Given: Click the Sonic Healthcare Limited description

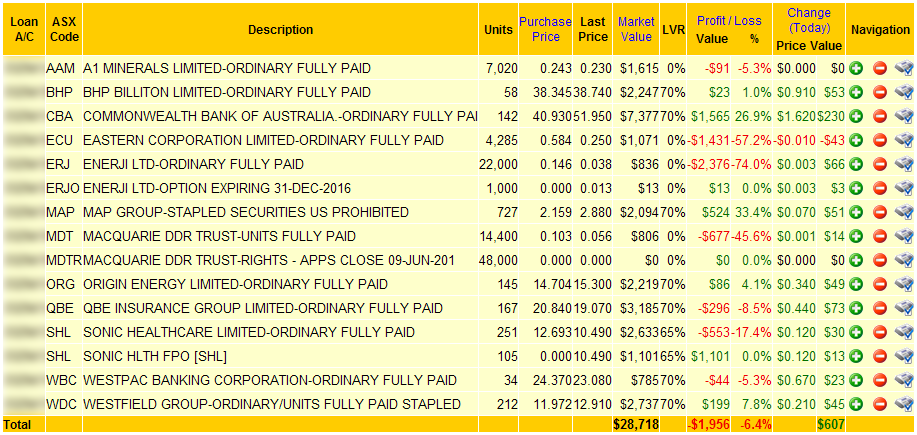Looking at the screenshot, I should [x=249, y=333].
